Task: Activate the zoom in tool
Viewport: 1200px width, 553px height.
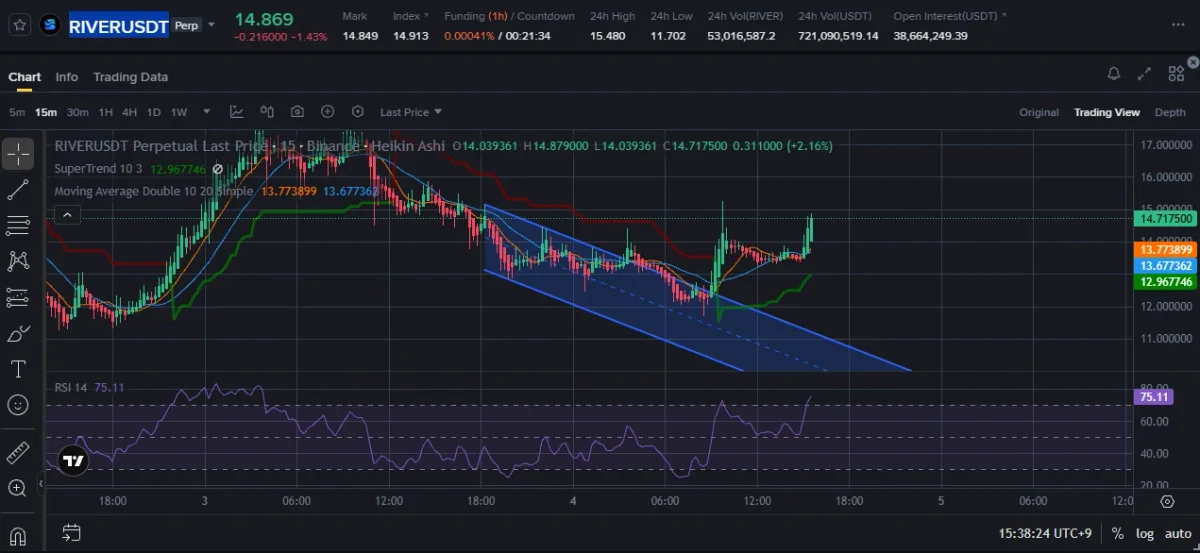Action: click(18, 488)
